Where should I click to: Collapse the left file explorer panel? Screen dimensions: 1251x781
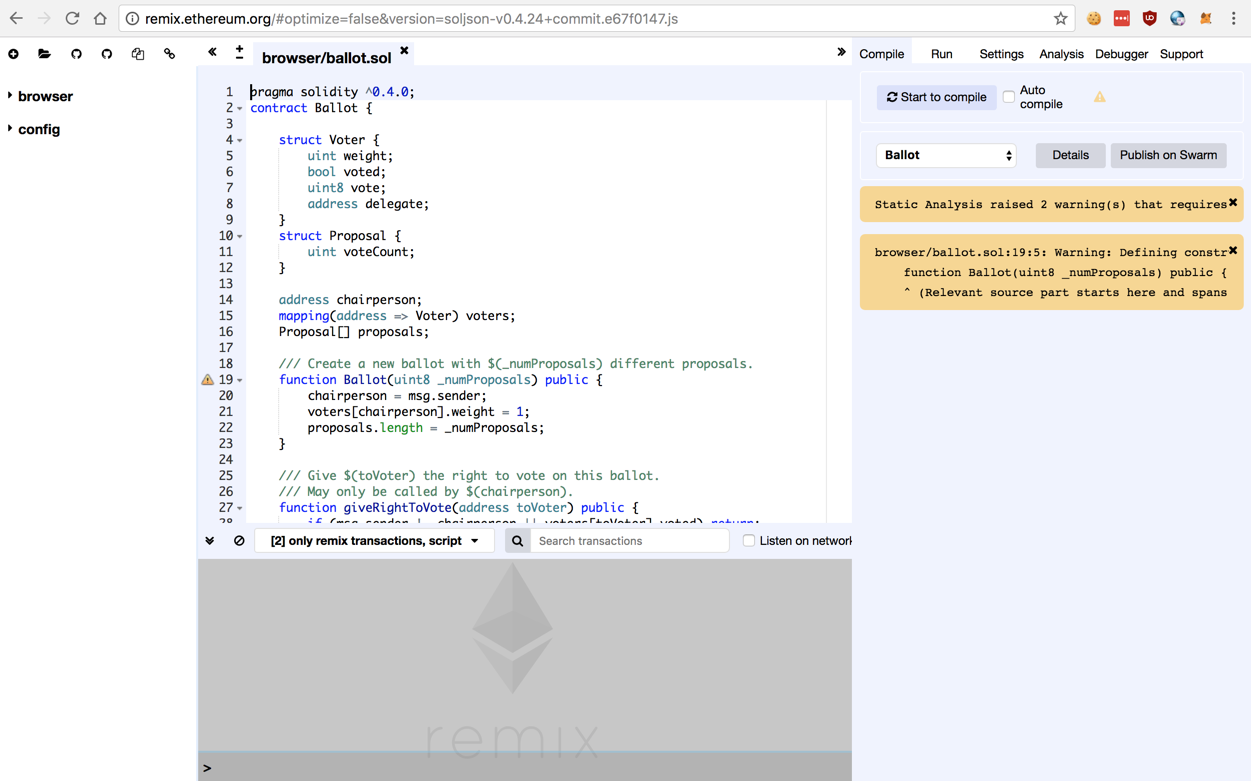(x=212, y=52)
